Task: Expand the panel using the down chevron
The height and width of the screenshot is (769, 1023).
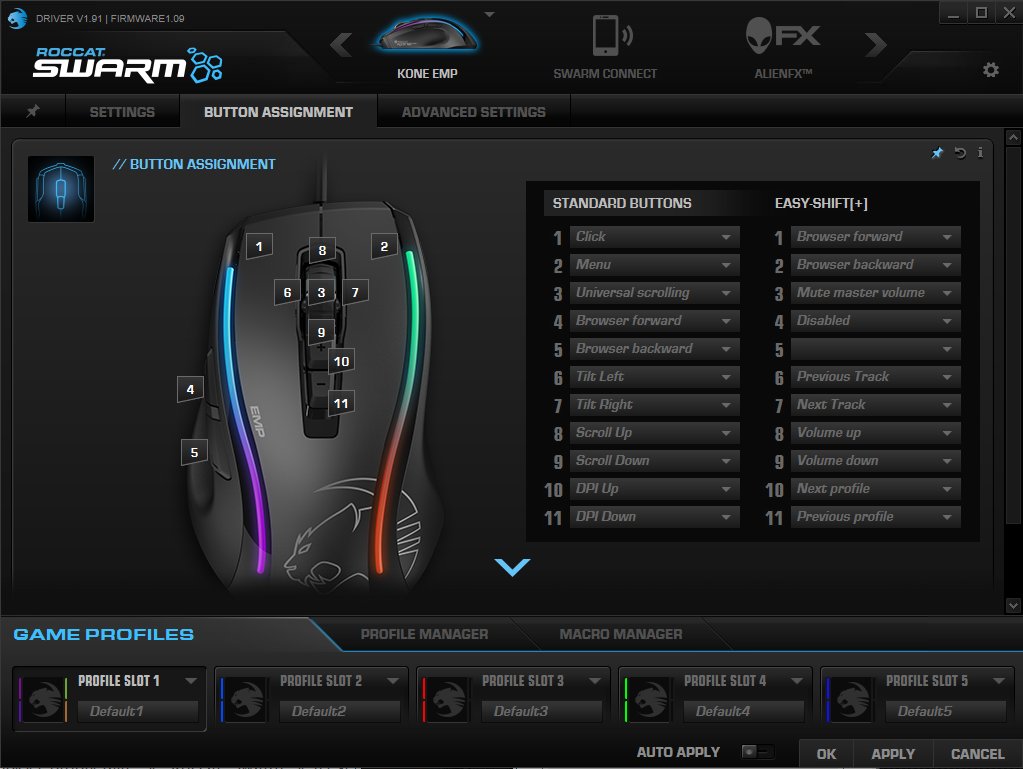Action: [512, 566]
